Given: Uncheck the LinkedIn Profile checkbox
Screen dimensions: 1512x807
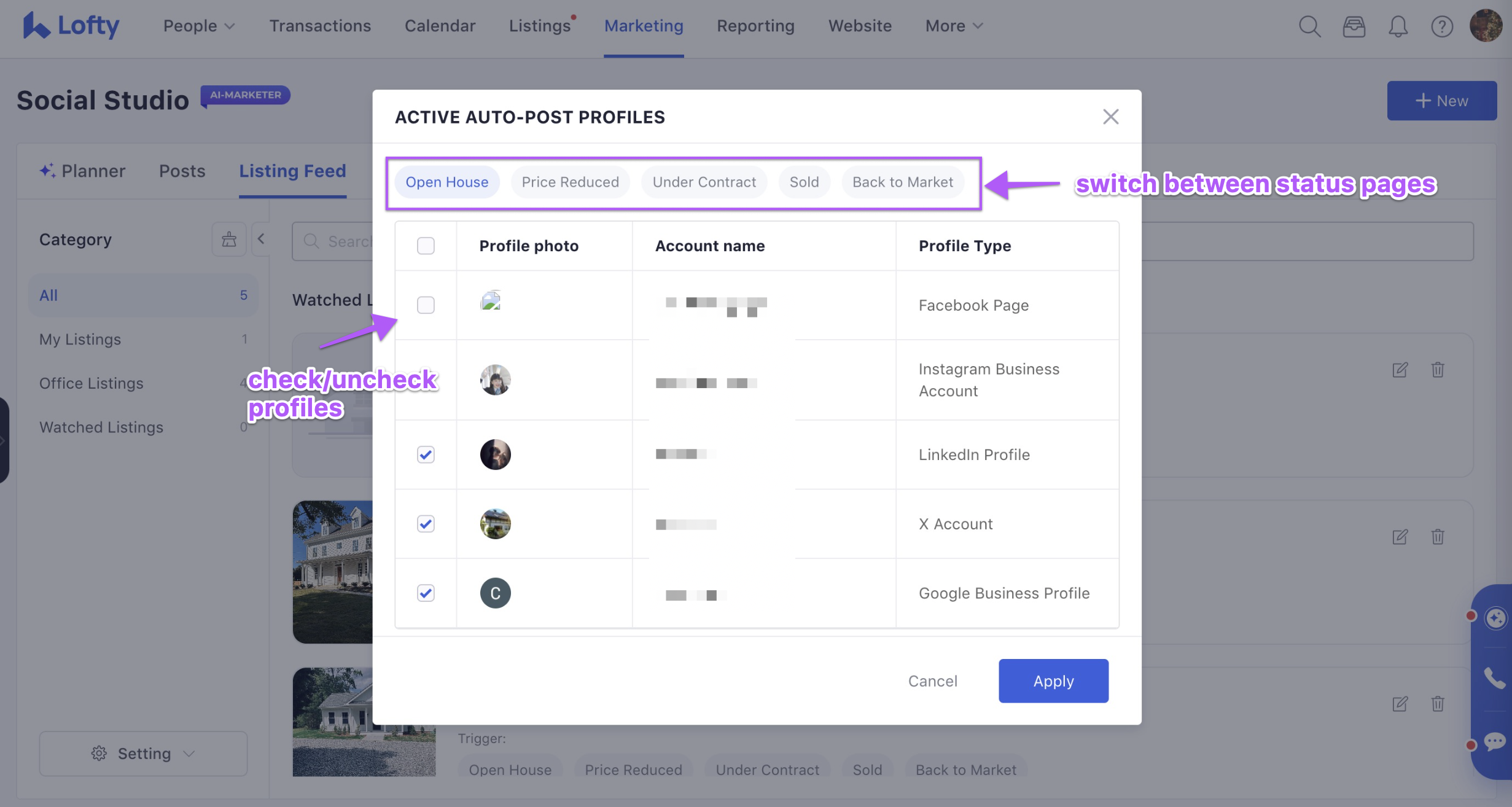Looking at the screenshot, I should click(x=426, y=454).
